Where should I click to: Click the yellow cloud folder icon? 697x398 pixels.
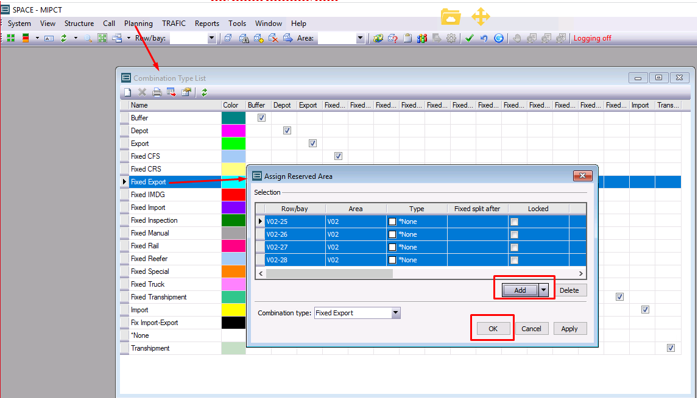tap(451, 17)
